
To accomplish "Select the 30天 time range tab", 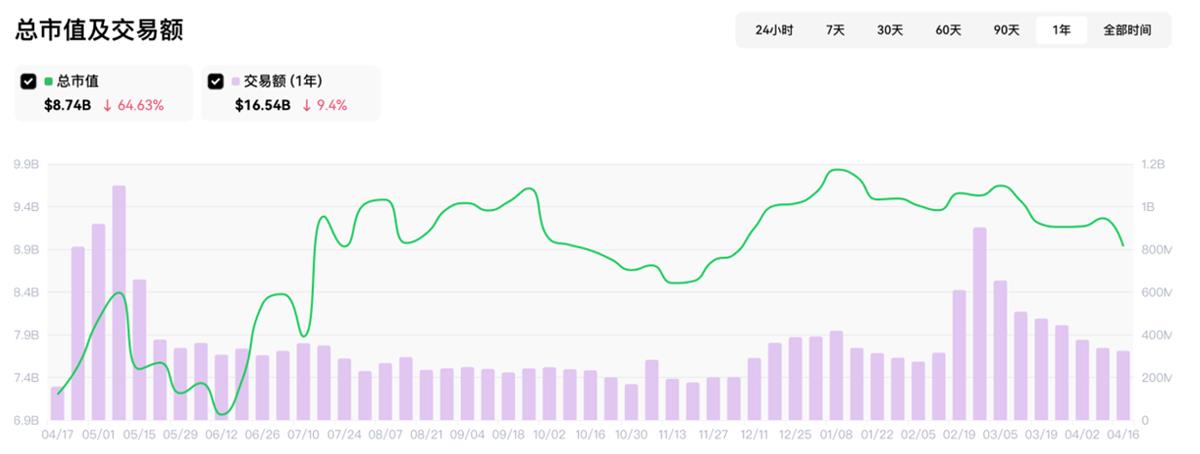I will point(890,30).
